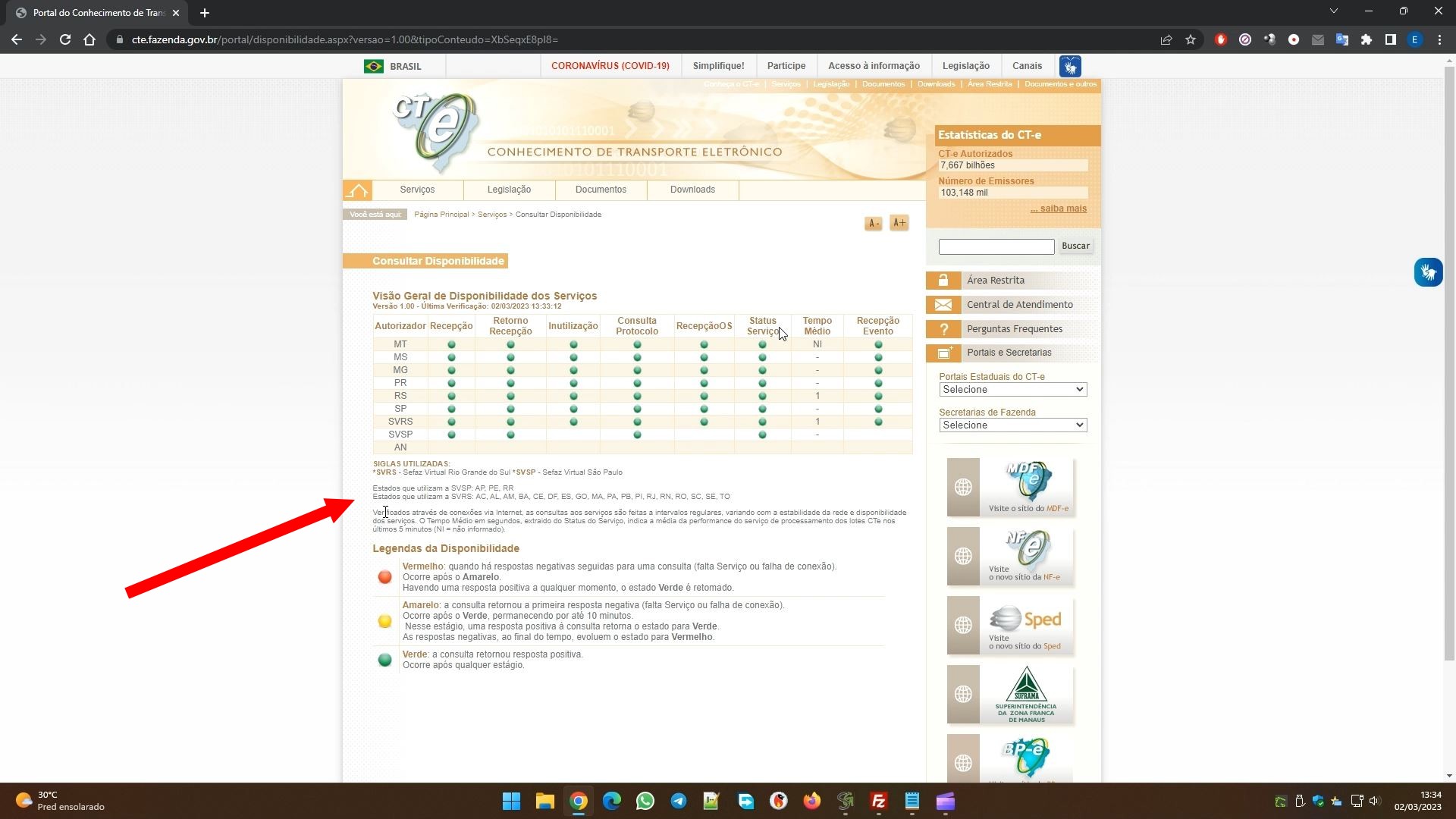Screen dimensions: 1456x819
Task: Click the Buscar search button
Action: pyautogui.click(x=1075, y=246)
